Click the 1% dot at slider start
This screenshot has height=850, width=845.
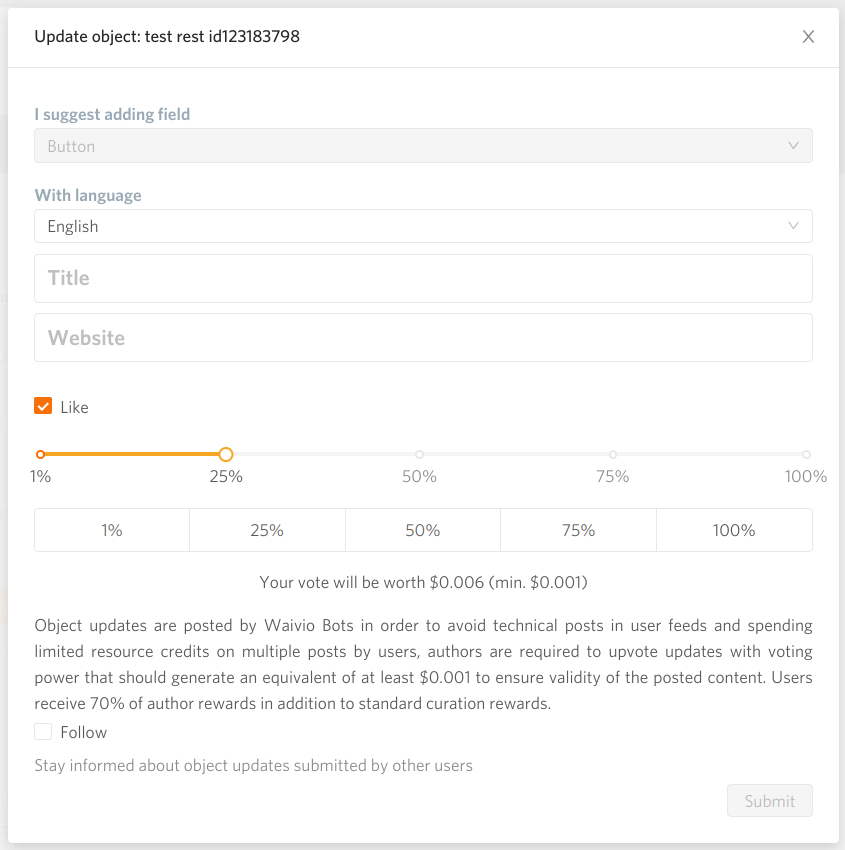point(40,454)
